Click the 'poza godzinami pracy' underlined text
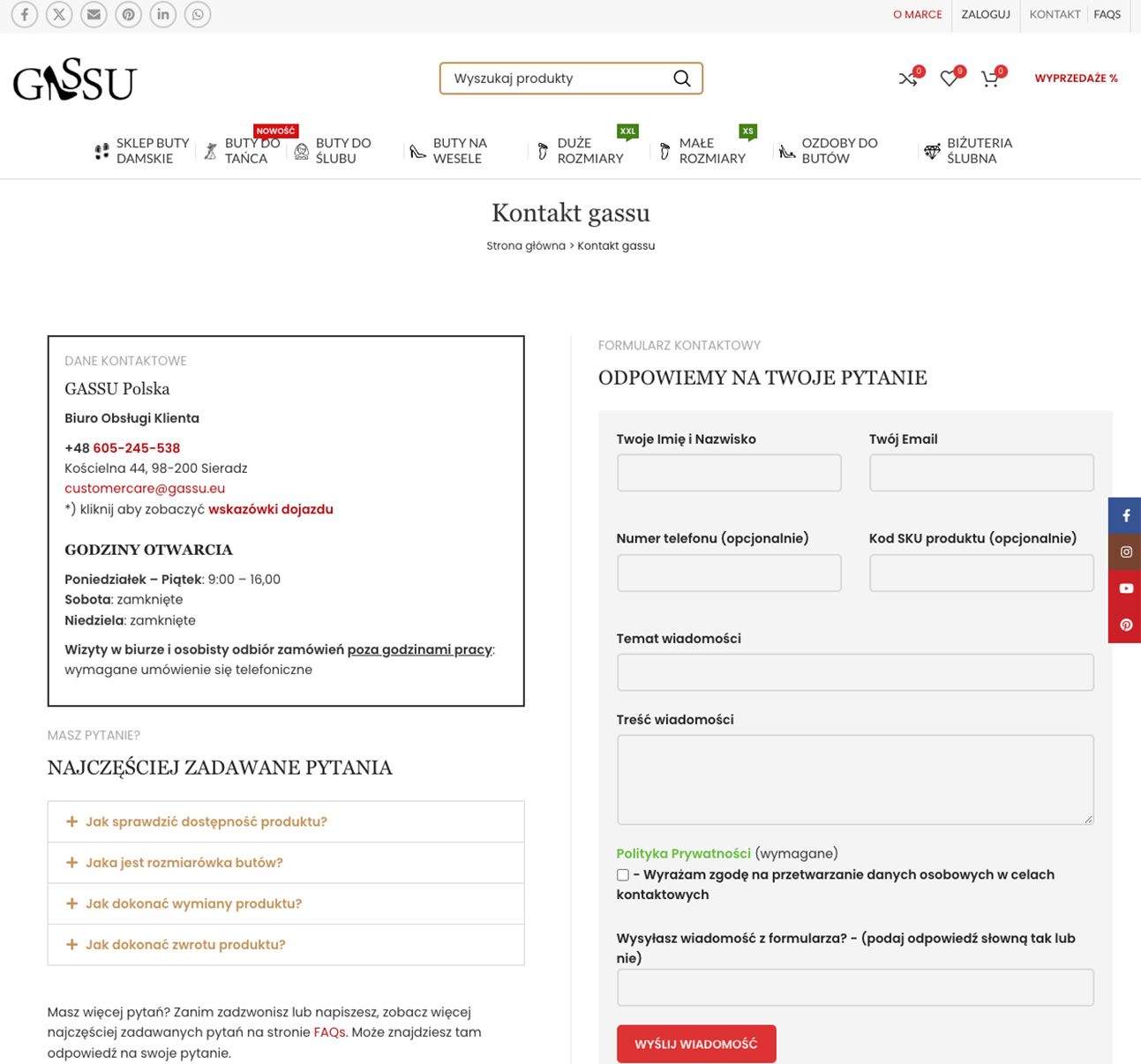This screenshot has height=1064, width=1141. point(420,650)
